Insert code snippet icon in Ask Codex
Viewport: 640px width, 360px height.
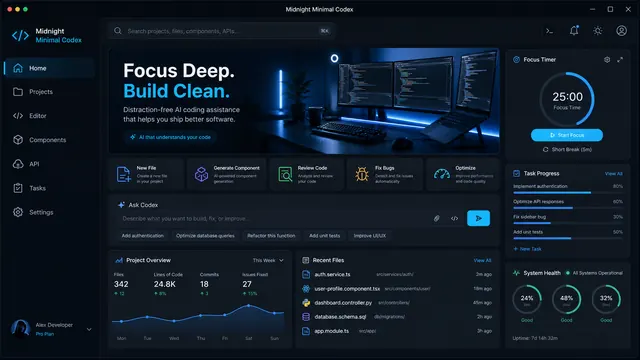454,218
